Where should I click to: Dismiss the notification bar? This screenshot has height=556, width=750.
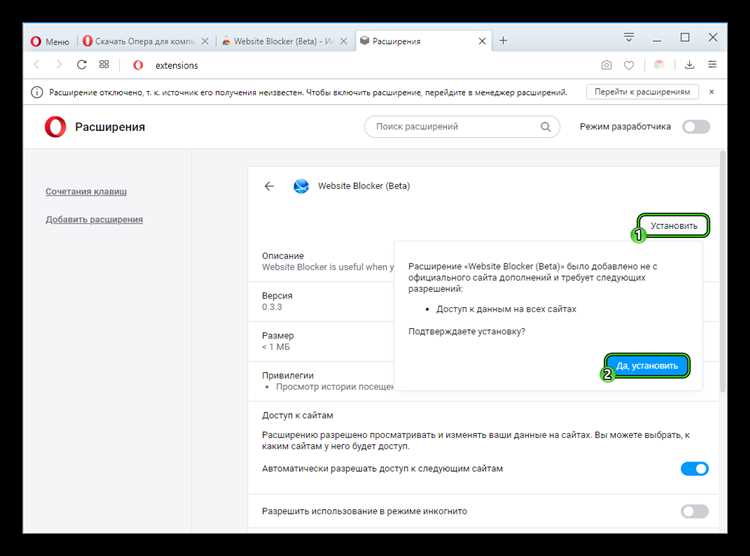tap(711, 91)
